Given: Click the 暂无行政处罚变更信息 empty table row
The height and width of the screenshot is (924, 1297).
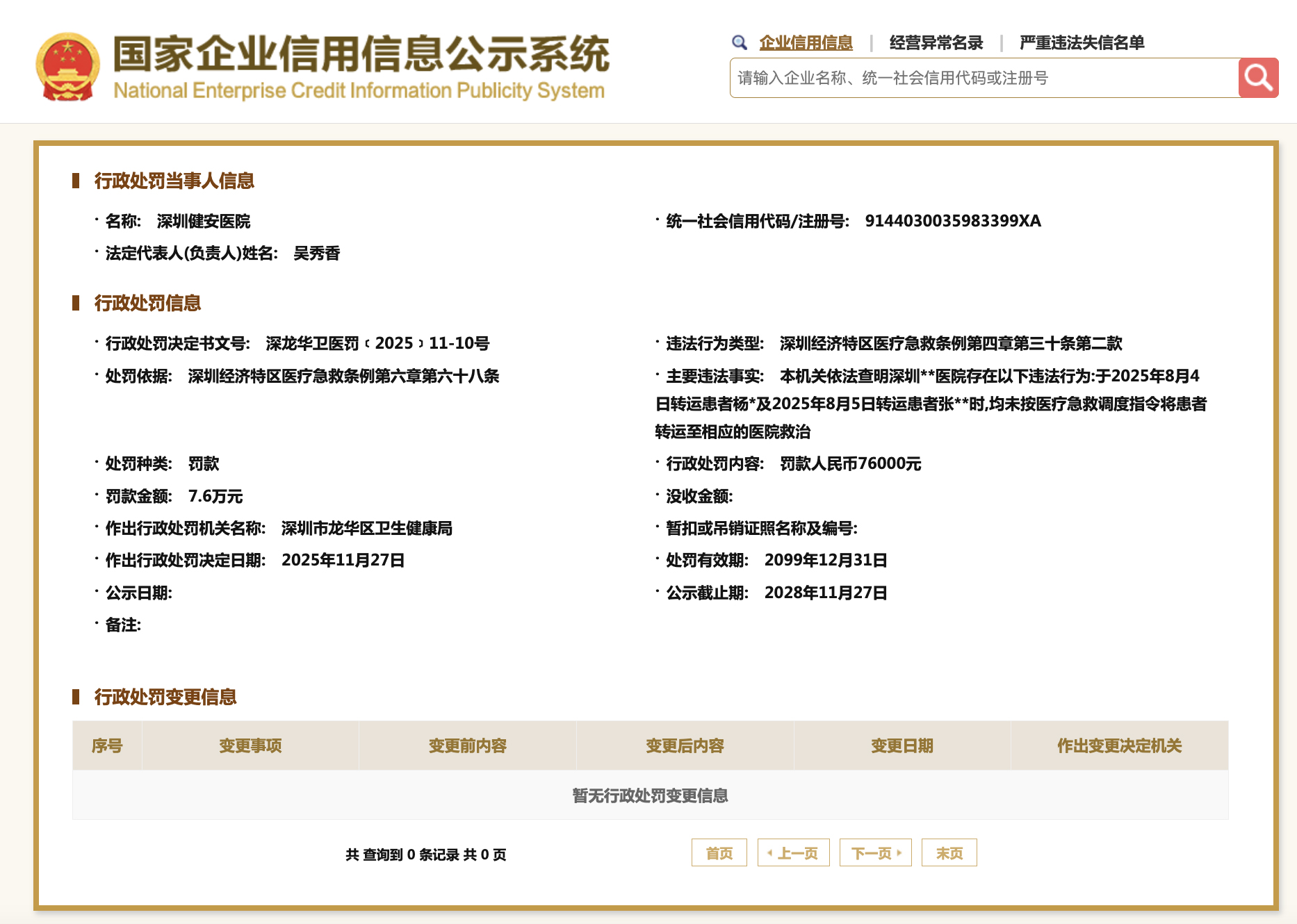Looking at the screenshot, I should tap(650, 795).
